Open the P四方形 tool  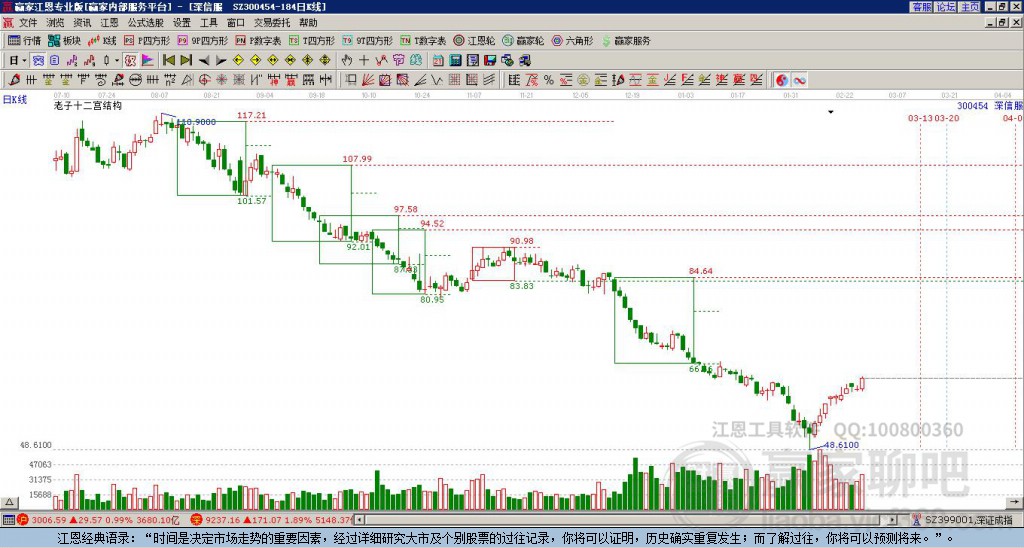[x=148, y=40]
